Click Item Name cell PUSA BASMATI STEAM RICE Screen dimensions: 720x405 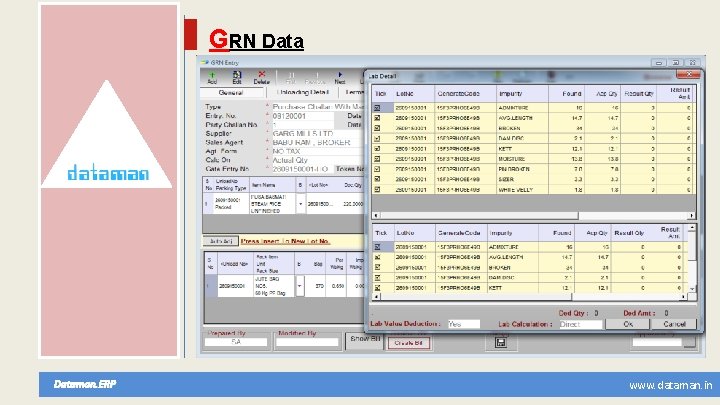[x=272, y=203]
